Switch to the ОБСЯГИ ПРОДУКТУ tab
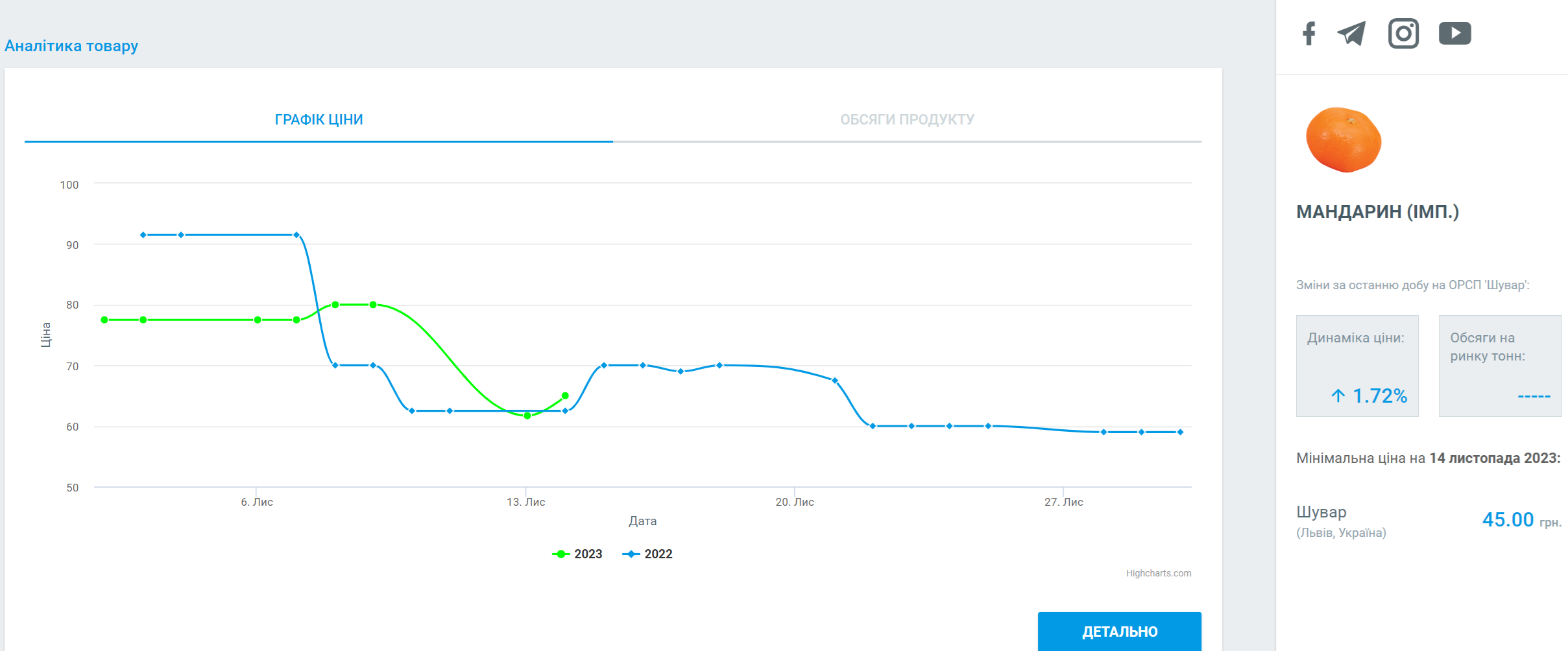Image resolution: width=1568 pixels, height=651 pixels. [x=907, y=120]
